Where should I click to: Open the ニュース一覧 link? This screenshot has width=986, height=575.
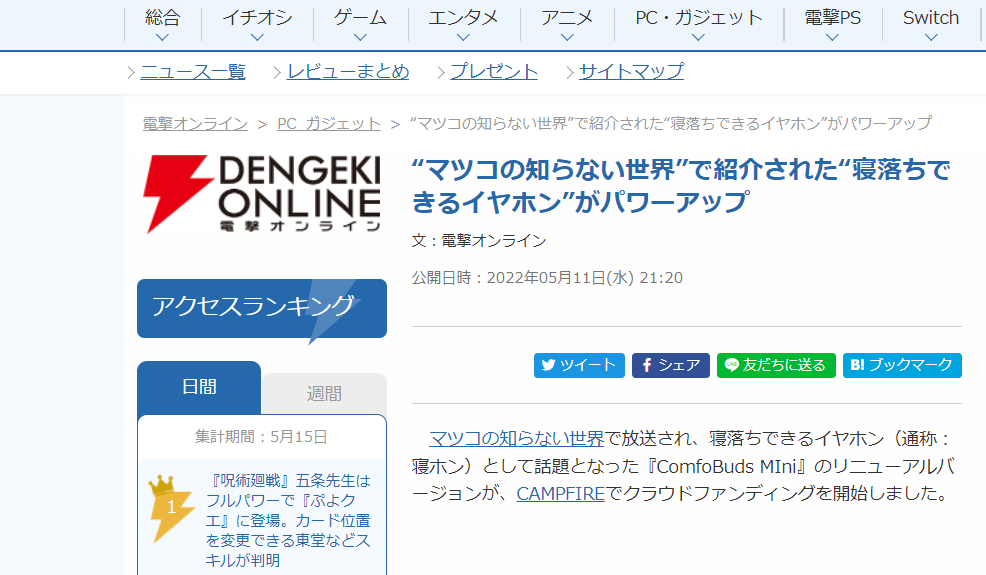pyautogui.click(x=192, y=72)
